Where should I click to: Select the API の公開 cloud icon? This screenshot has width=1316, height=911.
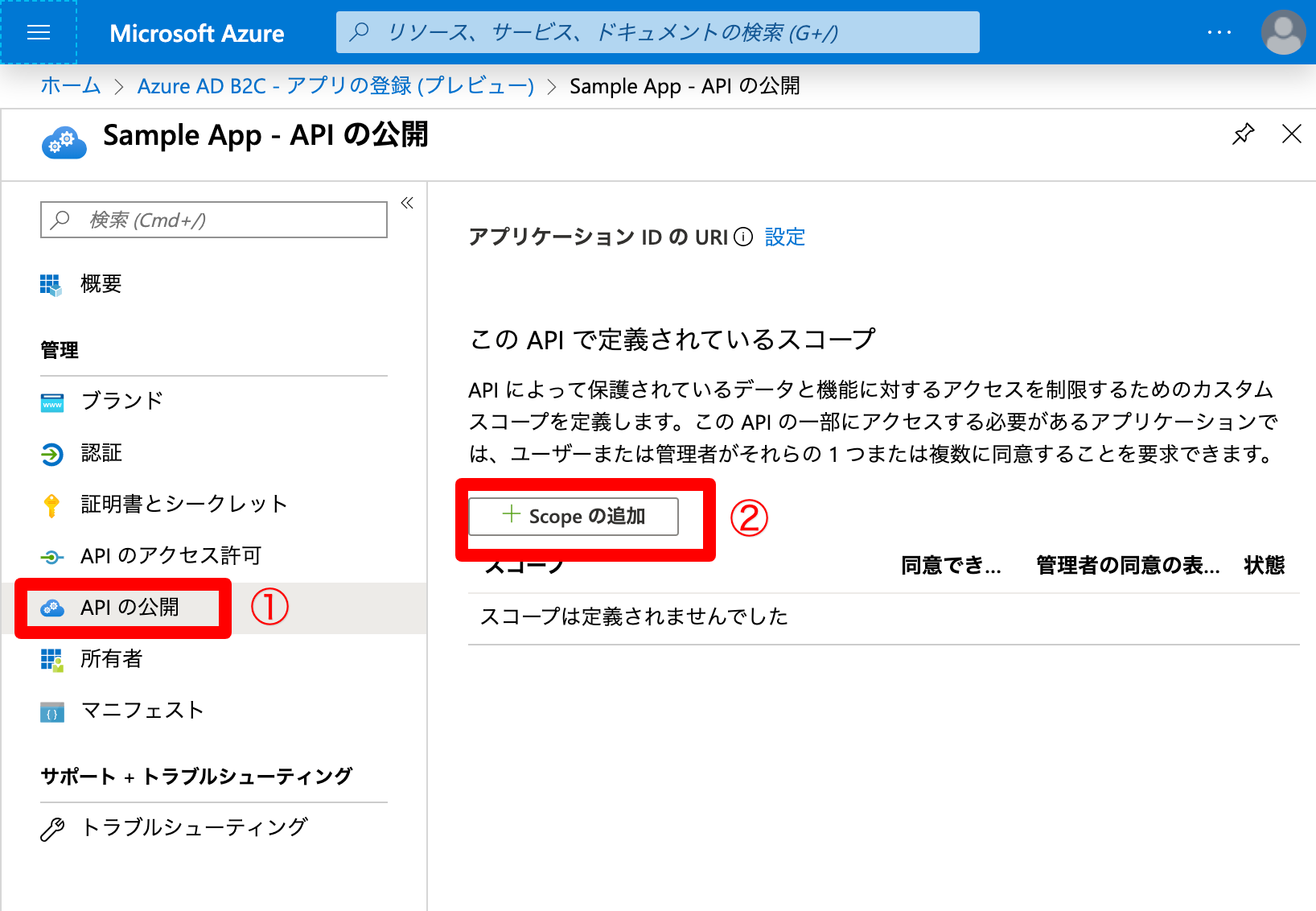[x=52, y=608]
